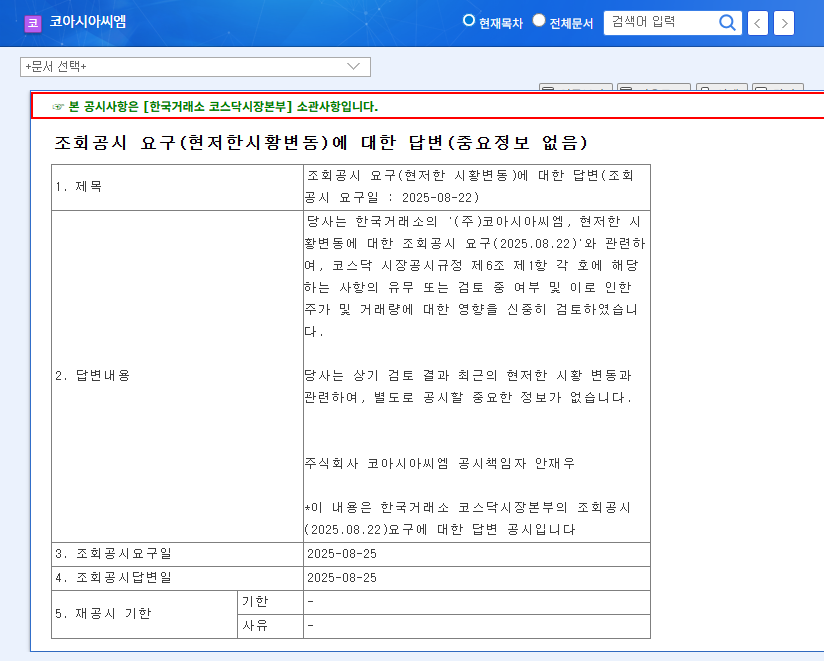Click the magnifier search icon

727,23
